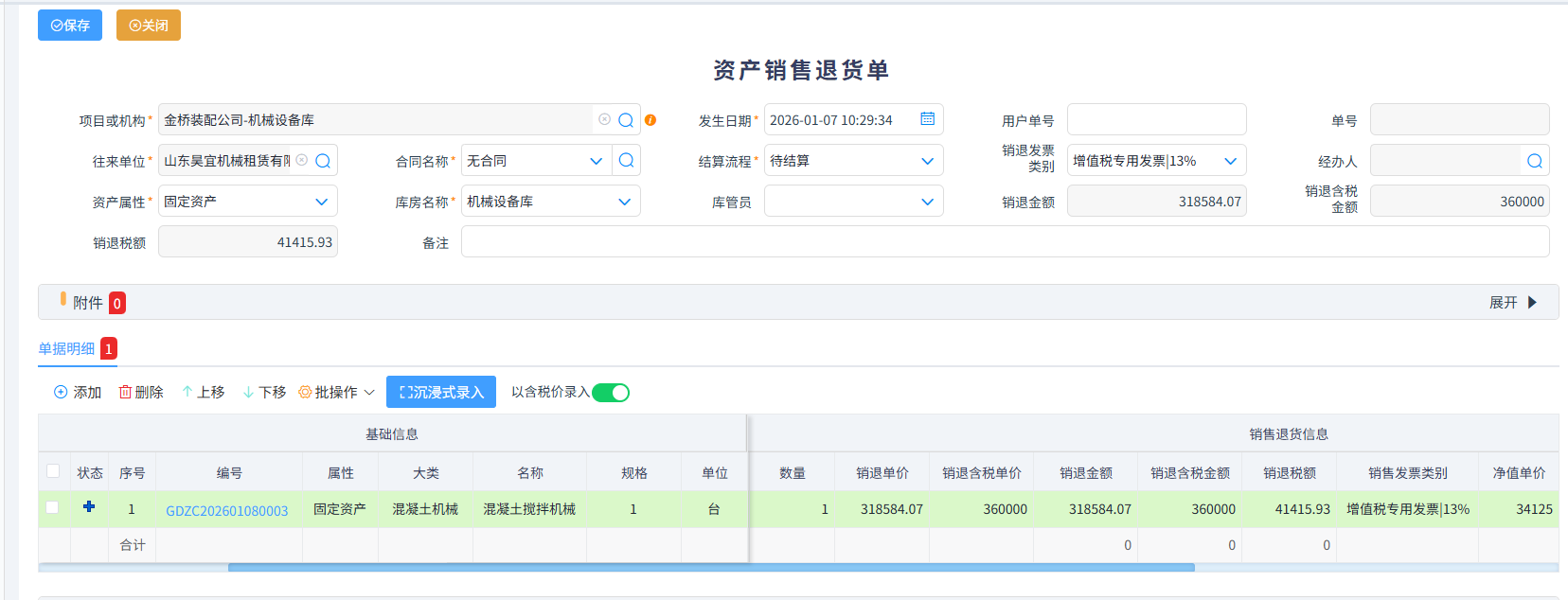The image size is (1568, 600).
Task: Toggle the 以含税价录入 switch
Action: click(x=611, y=393)
